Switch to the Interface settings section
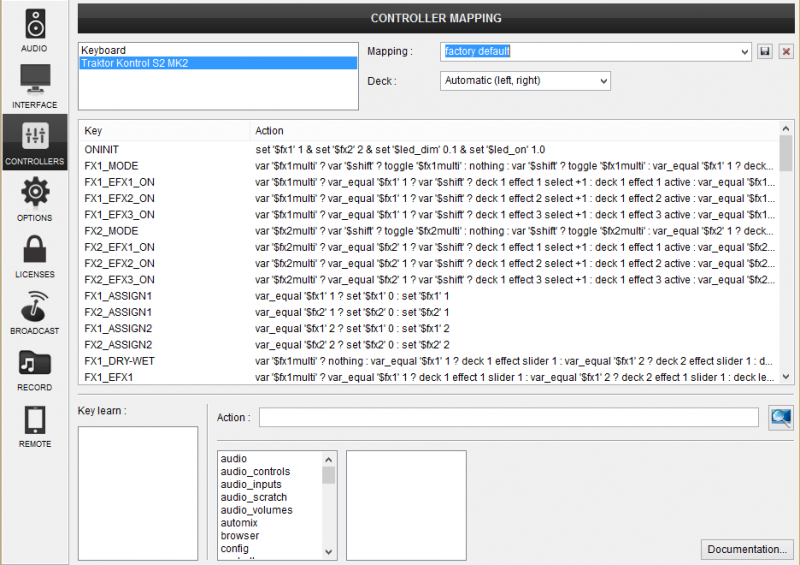800x565 pixels. pos(34,86)
